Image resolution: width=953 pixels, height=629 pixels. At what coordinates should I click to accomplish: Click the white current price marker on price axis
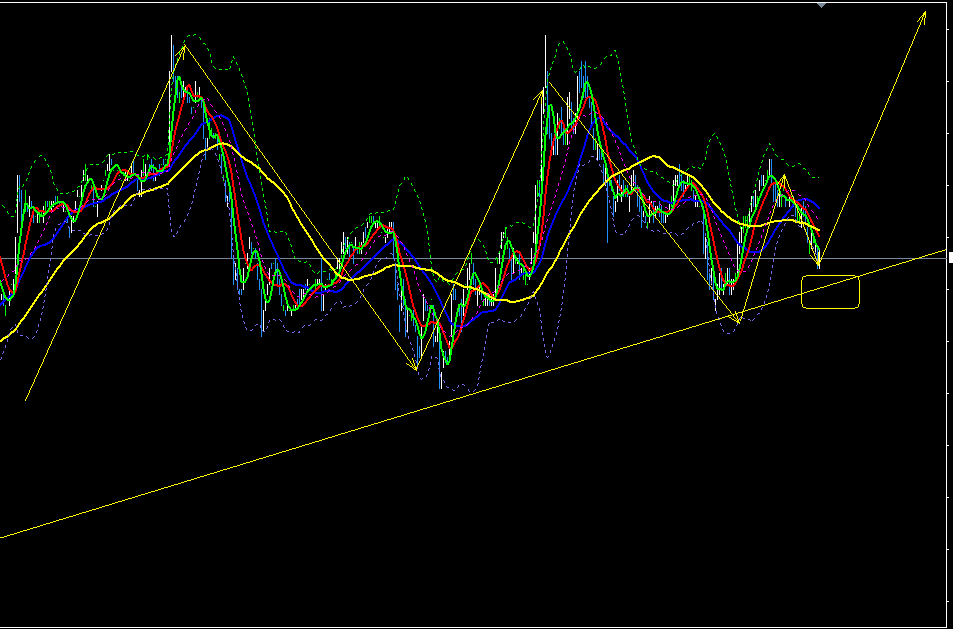point(951,258)
